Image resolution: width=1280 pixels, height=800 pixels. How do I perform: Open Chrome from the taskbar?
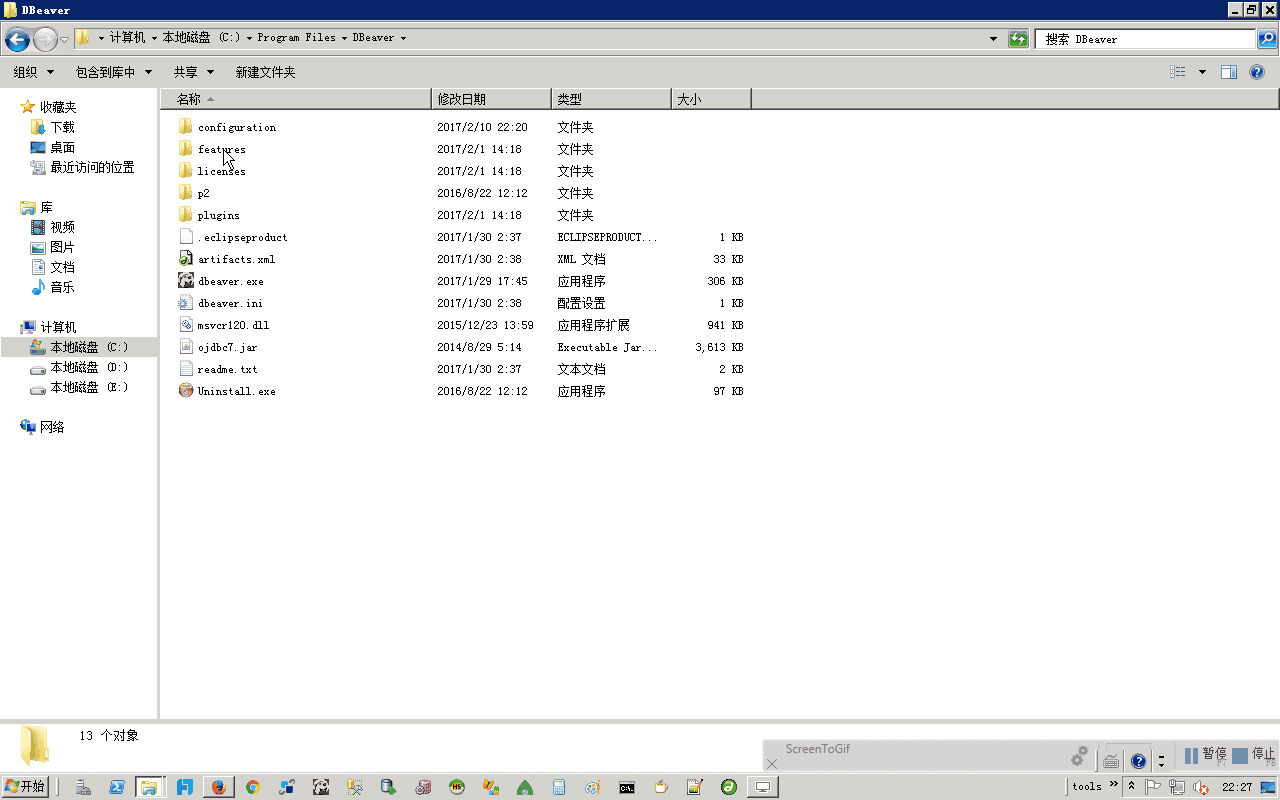(253, 787)
